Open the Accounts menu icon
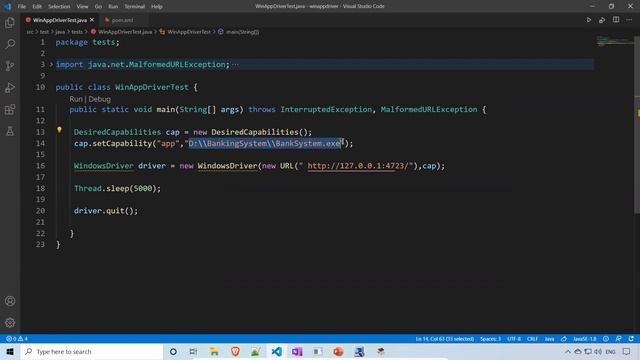Screen dimensions: 640x360 point(10,301)
